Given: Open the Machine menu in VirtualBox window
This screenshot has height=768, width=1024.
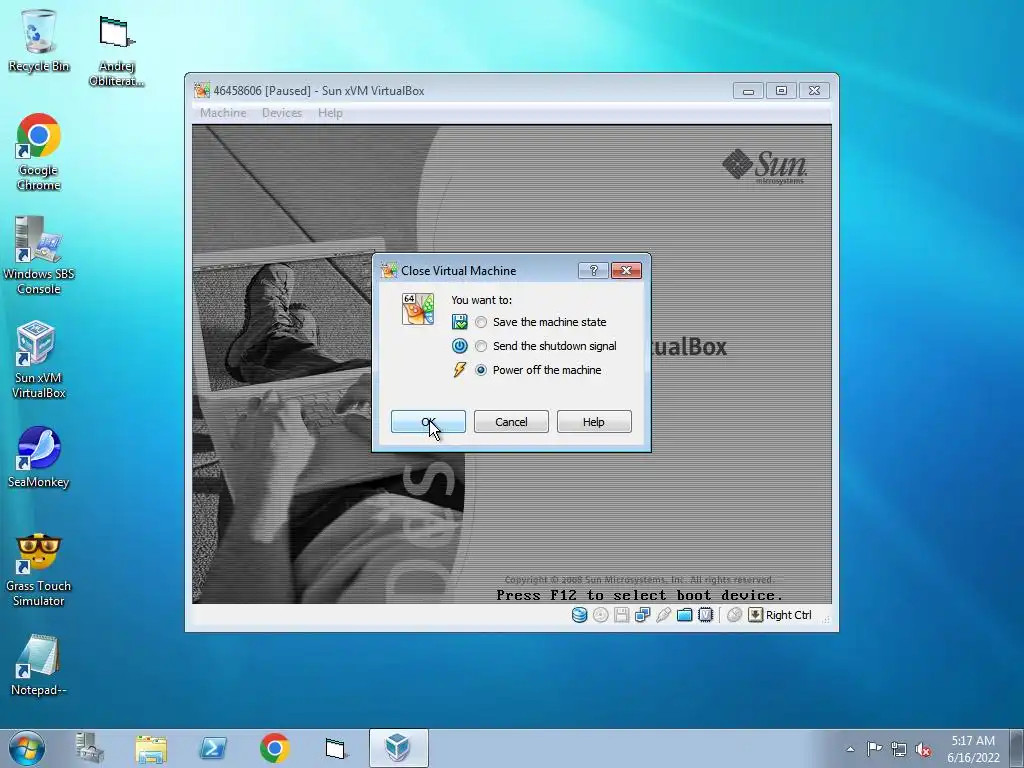Looking at the screenshot, I should click(x=223, y=113).
